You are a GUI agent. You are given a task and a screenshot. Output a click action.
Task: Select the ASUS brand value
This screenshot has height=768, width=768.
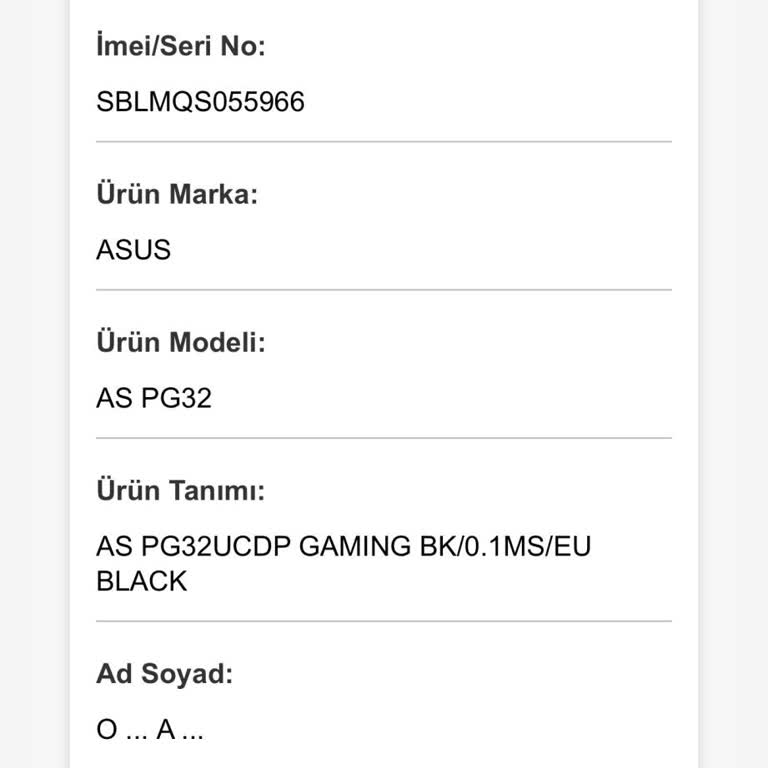pos(133,250)
